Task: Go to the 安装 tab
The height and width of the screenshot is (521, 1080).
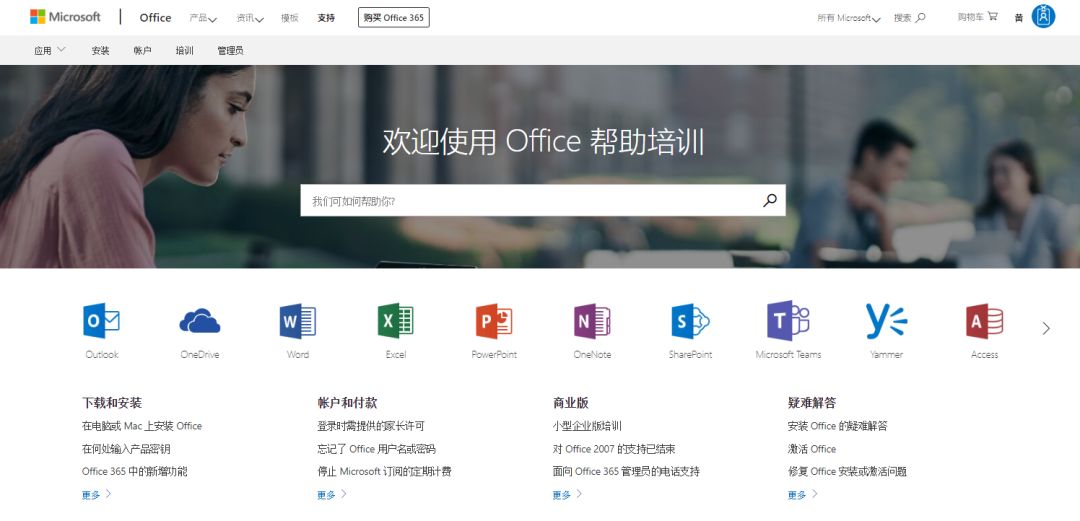Action: [x=101, y=50]
